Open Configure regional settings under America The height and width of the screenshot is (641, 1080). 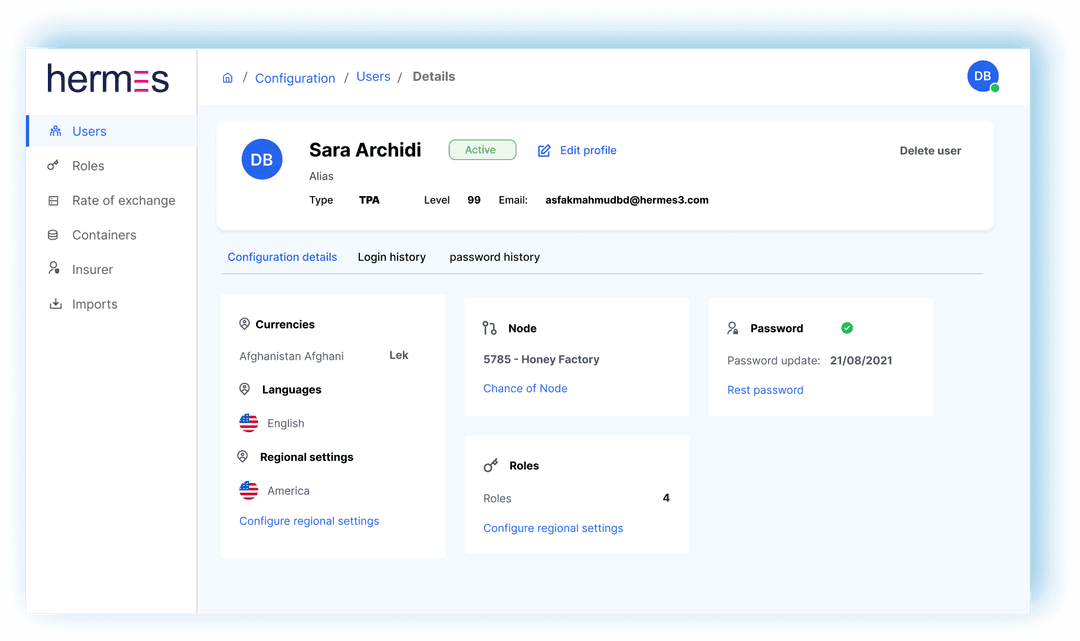click(309, 521)
